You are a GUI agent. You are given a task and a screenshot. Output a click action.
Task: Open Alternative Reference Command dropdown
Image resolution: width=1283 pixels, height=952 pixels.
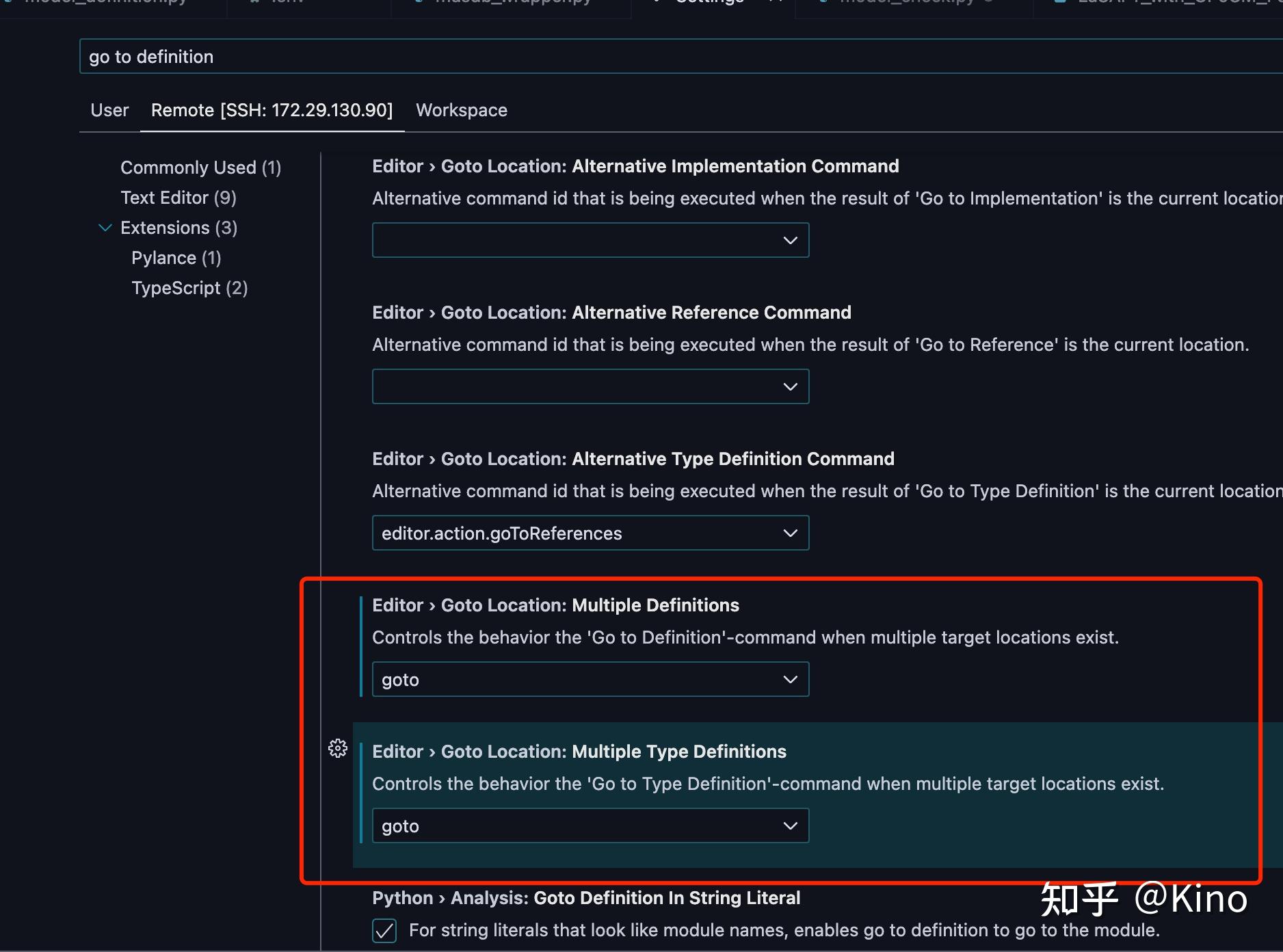coord(590,386)
